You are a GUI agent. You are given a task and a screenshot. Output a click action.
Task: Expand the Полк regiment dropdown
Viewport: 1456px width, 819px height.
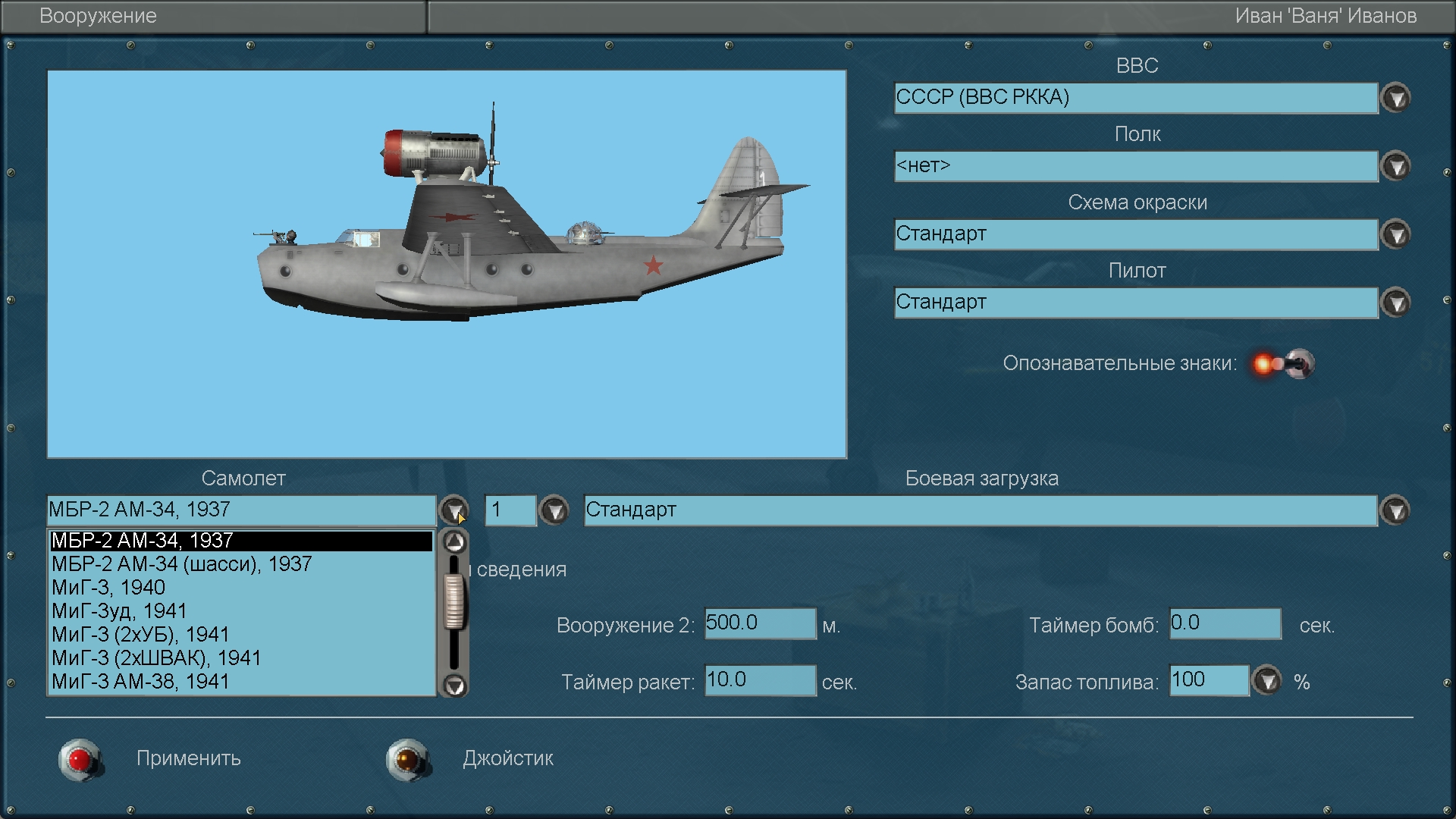click(x=1396, y=166)
